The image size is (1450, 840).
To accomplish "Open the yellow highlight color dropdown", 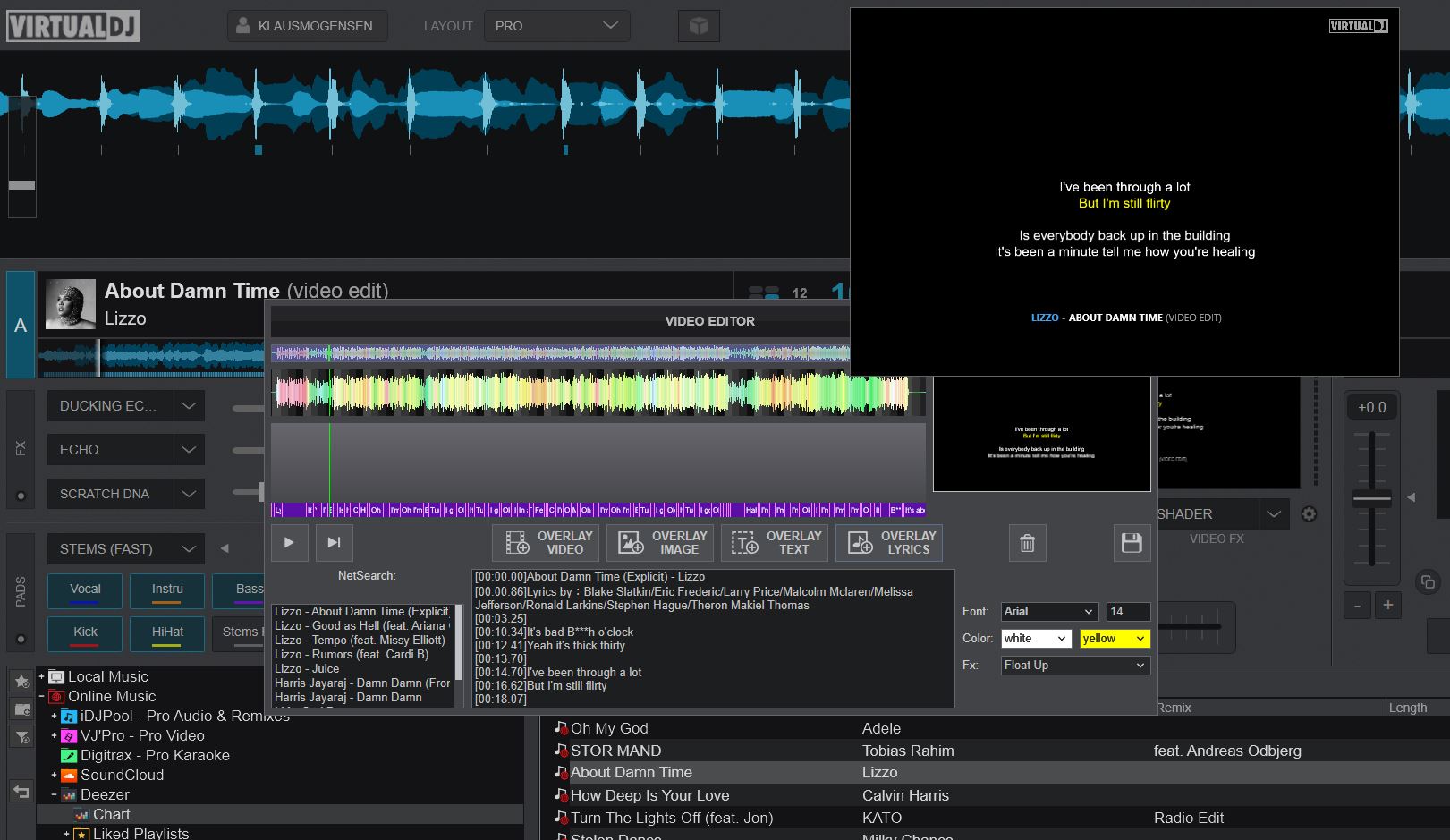I will (1115, 639).
